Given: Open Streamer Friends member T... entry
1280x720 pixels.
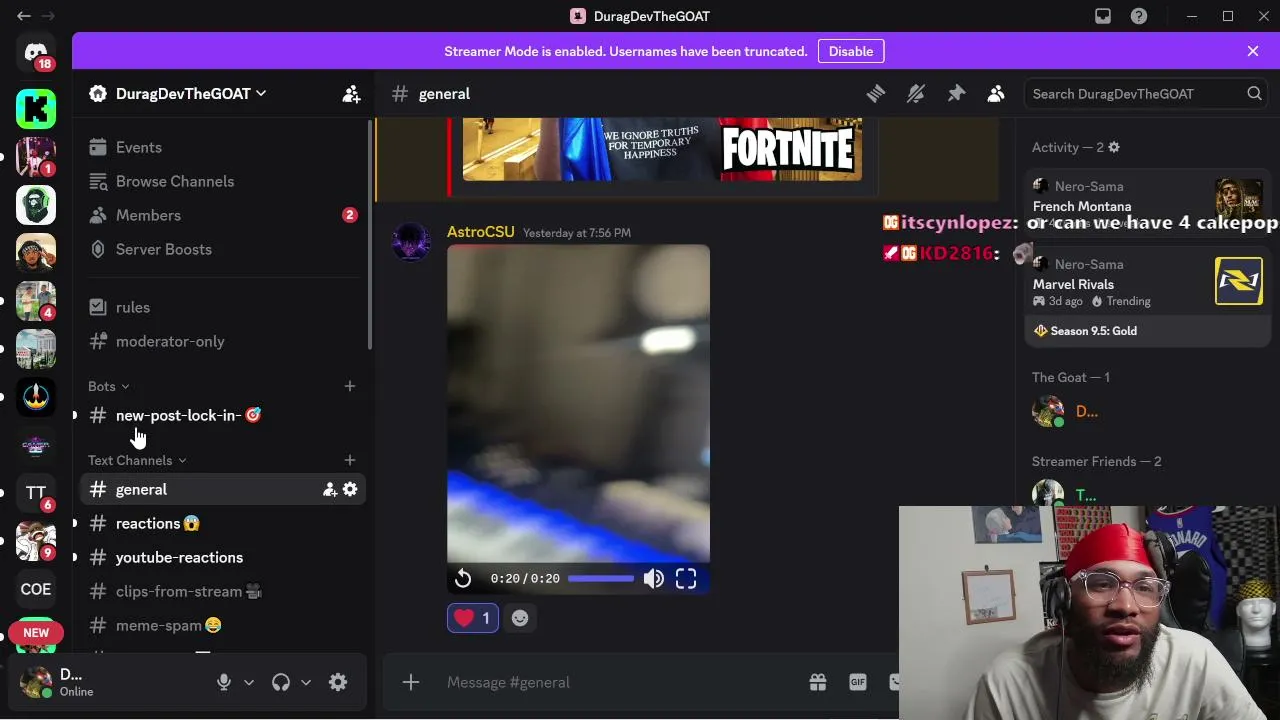Looking at the screenshot, I should [1148, 494].
